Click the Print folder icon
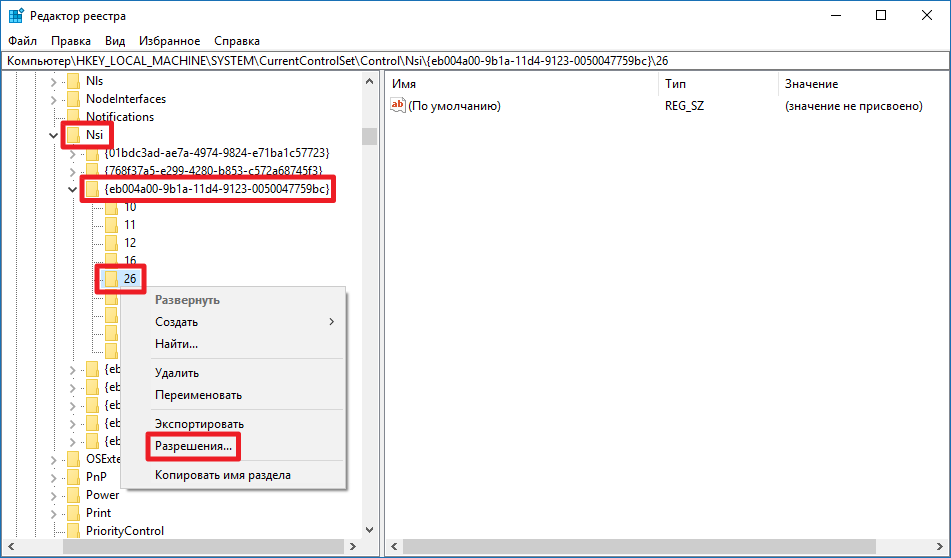Screen dimensions: 951x558 [73, 513]
